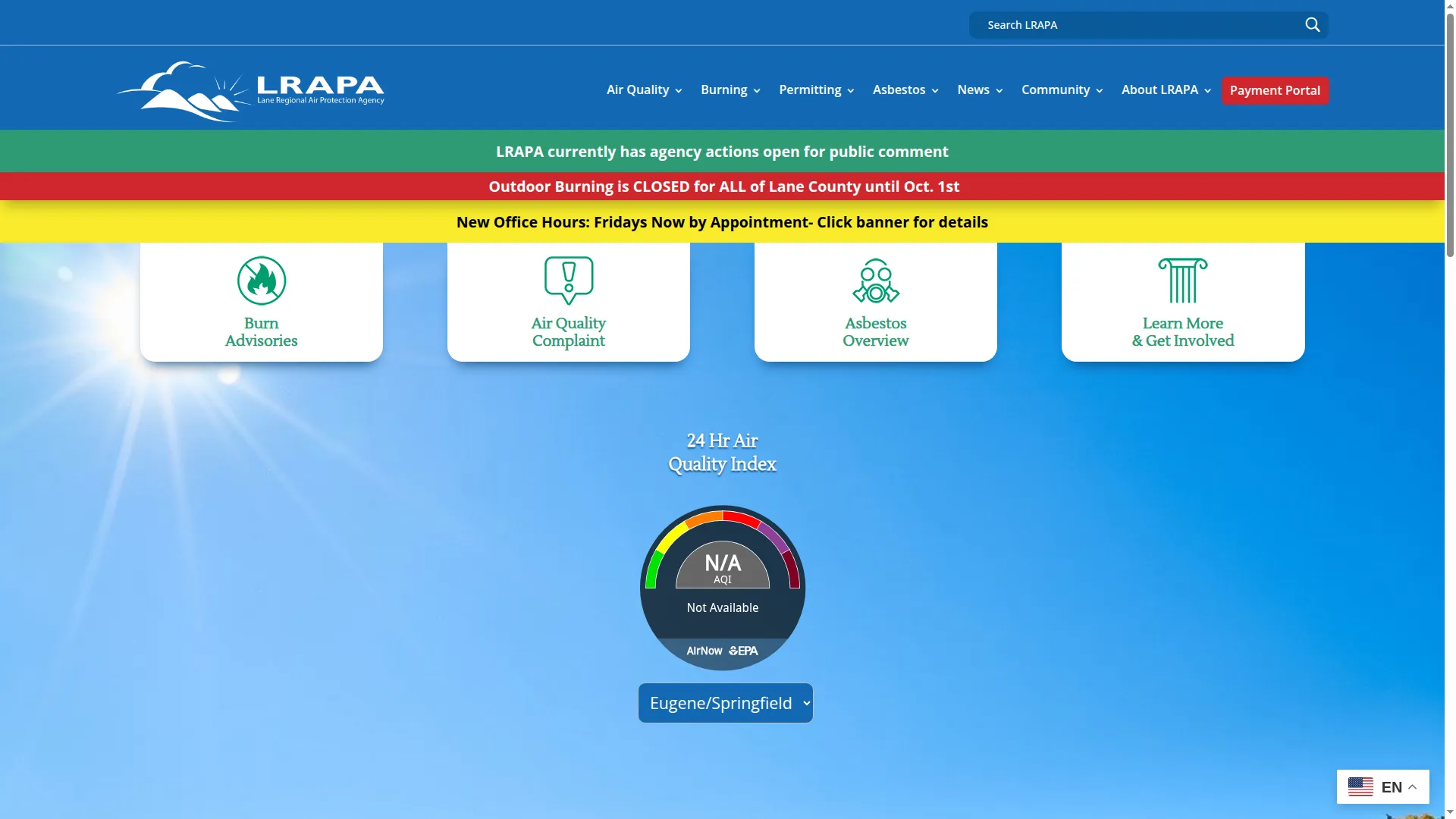This screenshot has width=1456, height=819.
Task: Open the Asbestos Overview text link
Action: [876, 332]
